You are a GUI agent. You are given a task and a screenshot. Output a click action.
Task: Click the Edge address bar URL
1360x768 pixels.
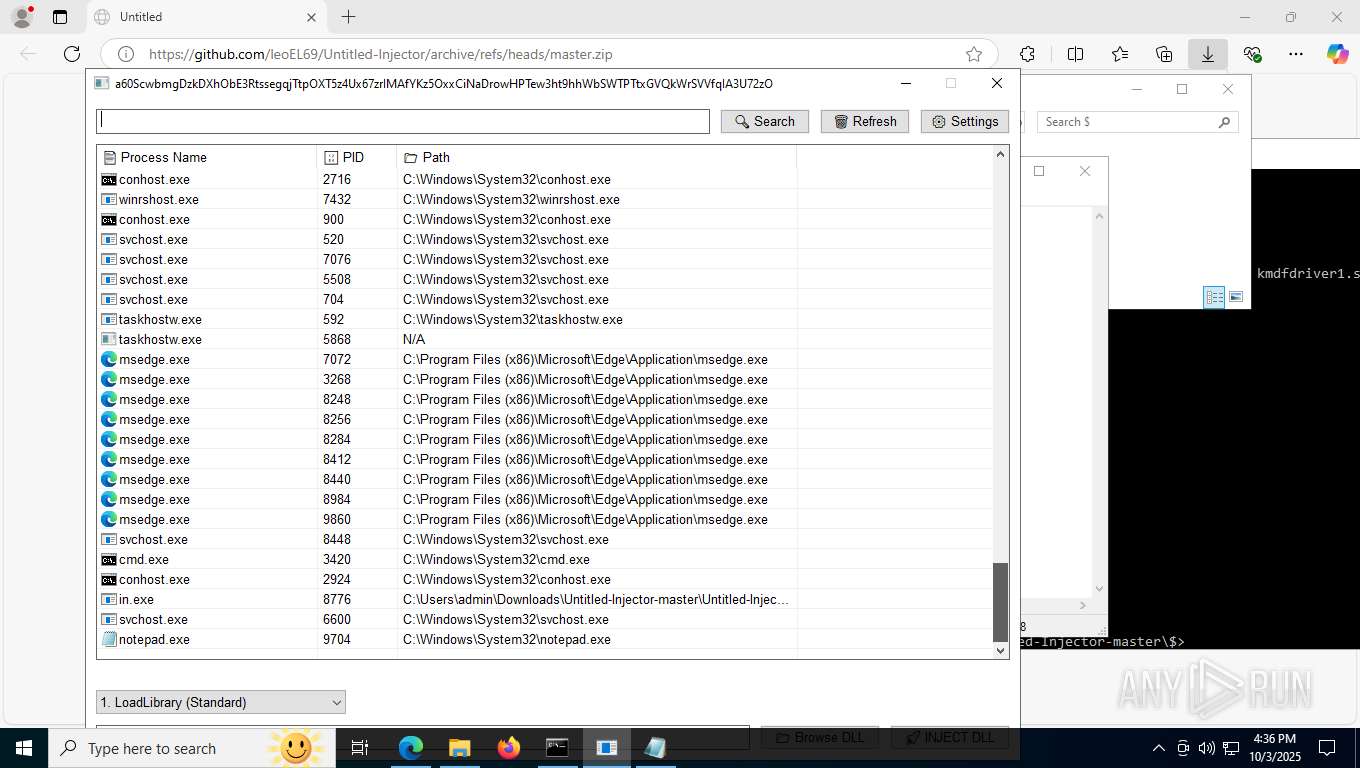click(x=380, y=55)
